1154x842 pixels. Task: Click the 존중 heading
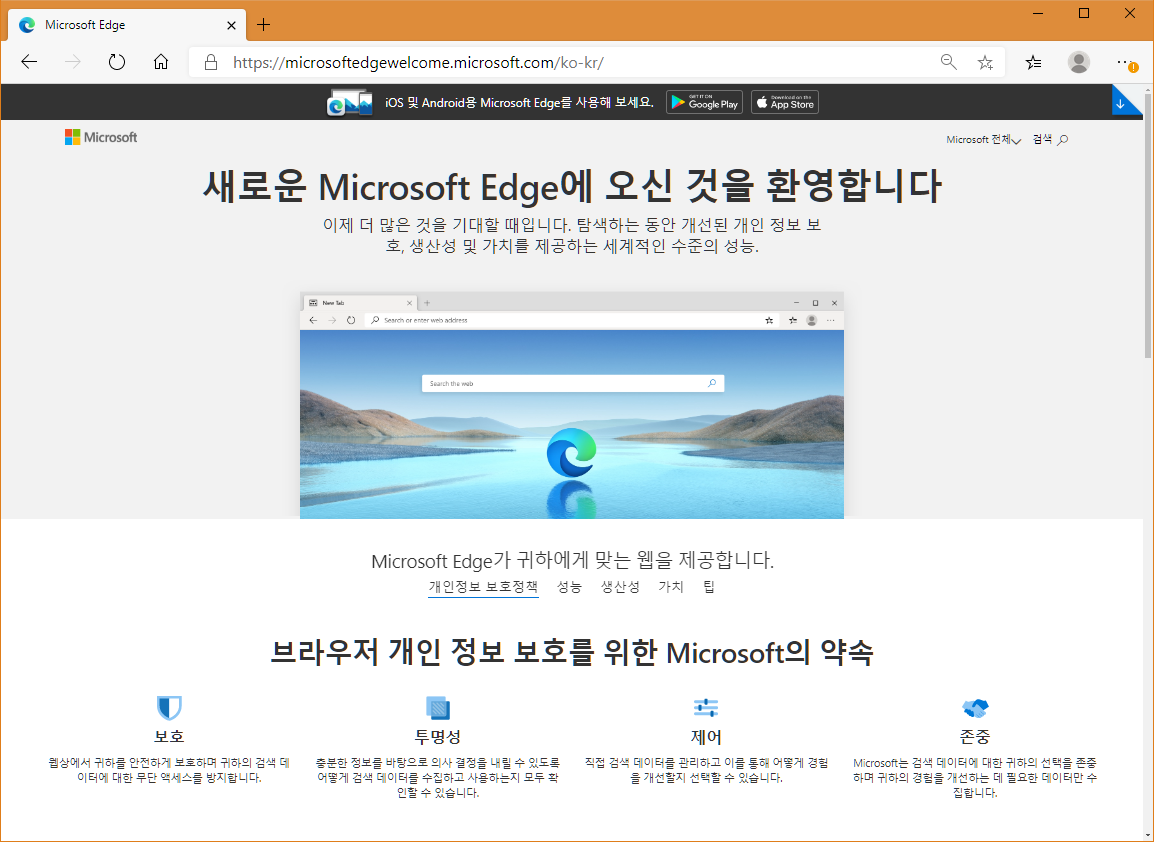975,737
